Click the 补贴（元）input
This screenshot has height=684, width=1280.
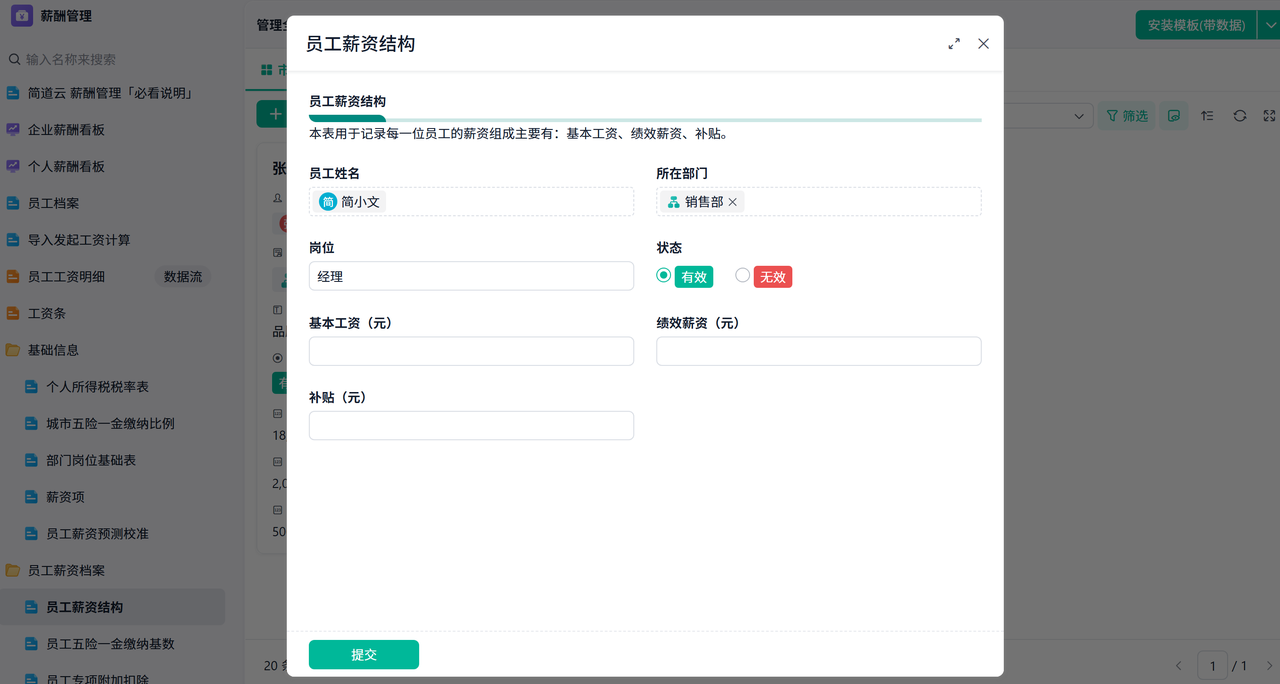pos(471,425)
